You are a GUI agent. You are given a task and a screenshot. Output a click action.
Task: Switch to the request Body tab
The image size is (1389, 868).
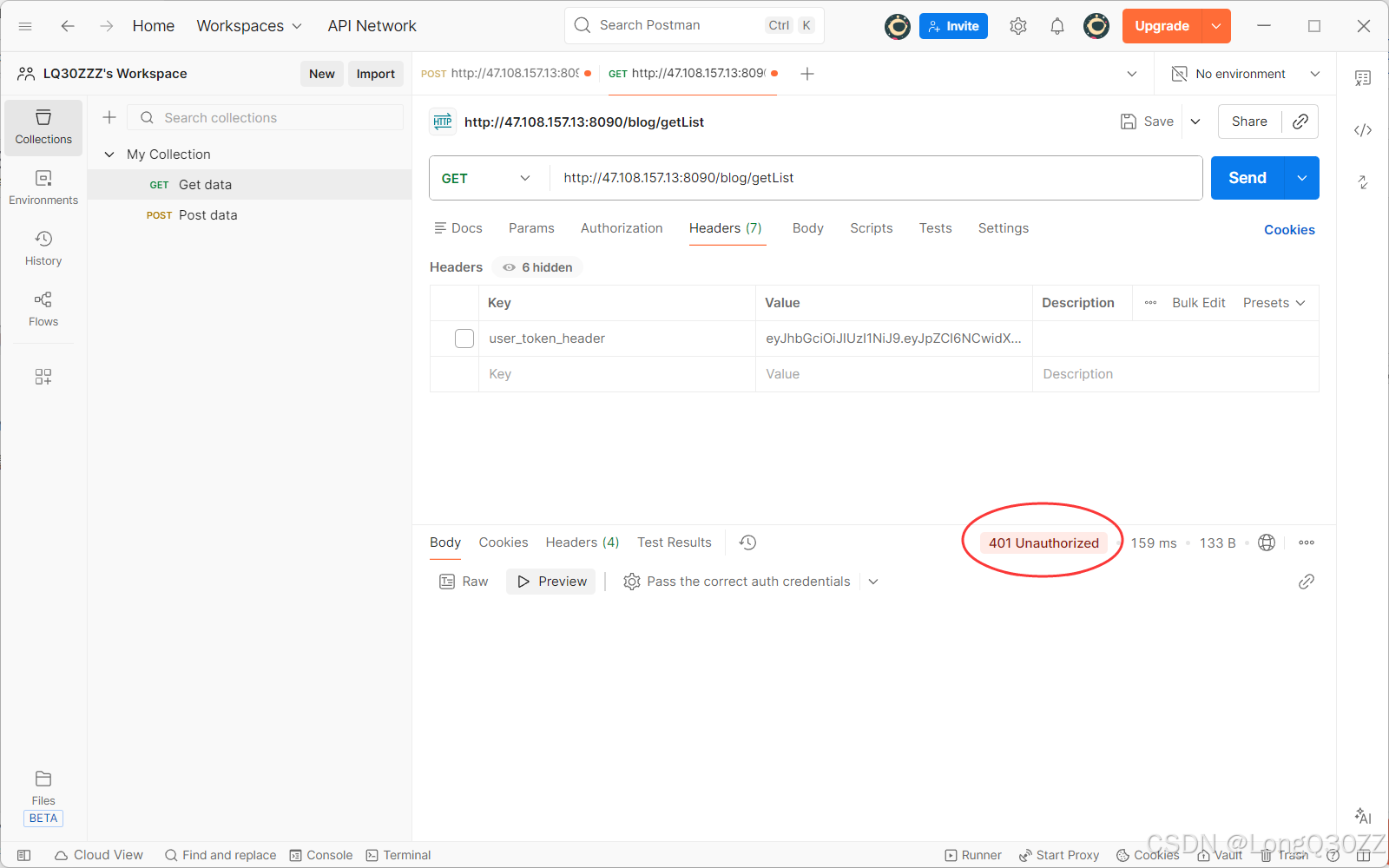pos(807,228)
